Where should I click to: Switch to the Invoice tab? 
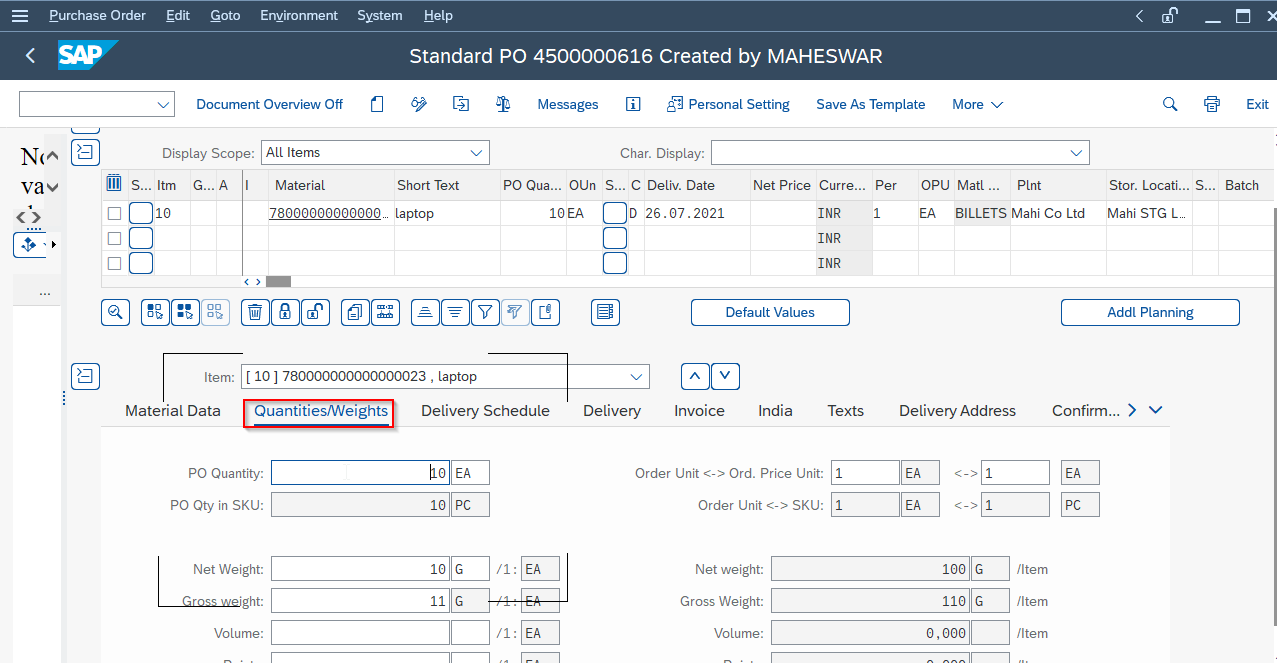(x=699, y=411)
